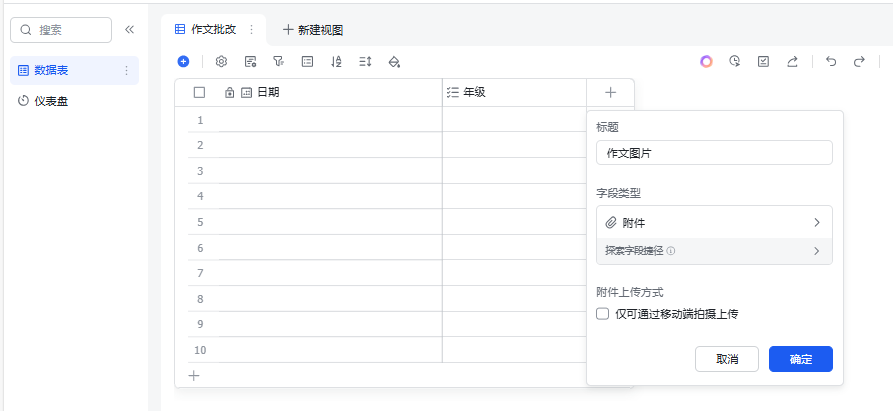Expand 探索字段捷径 option
This screenshot has height=411, width=893.
714,250
